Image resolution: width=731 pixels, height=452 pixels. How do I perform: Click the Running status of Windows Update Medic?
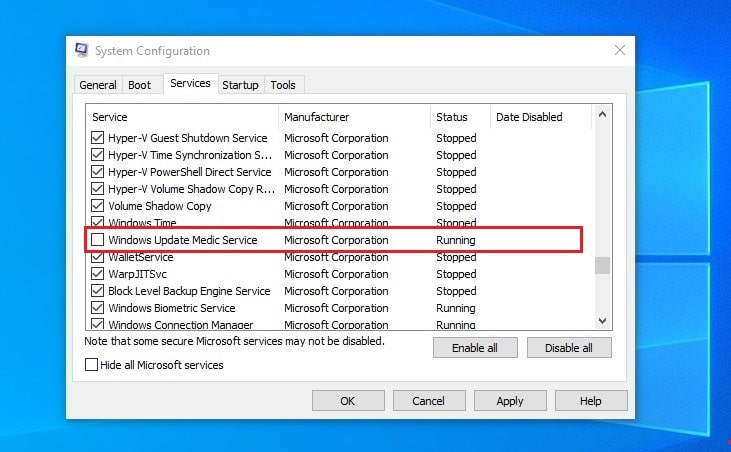point(455,240)
